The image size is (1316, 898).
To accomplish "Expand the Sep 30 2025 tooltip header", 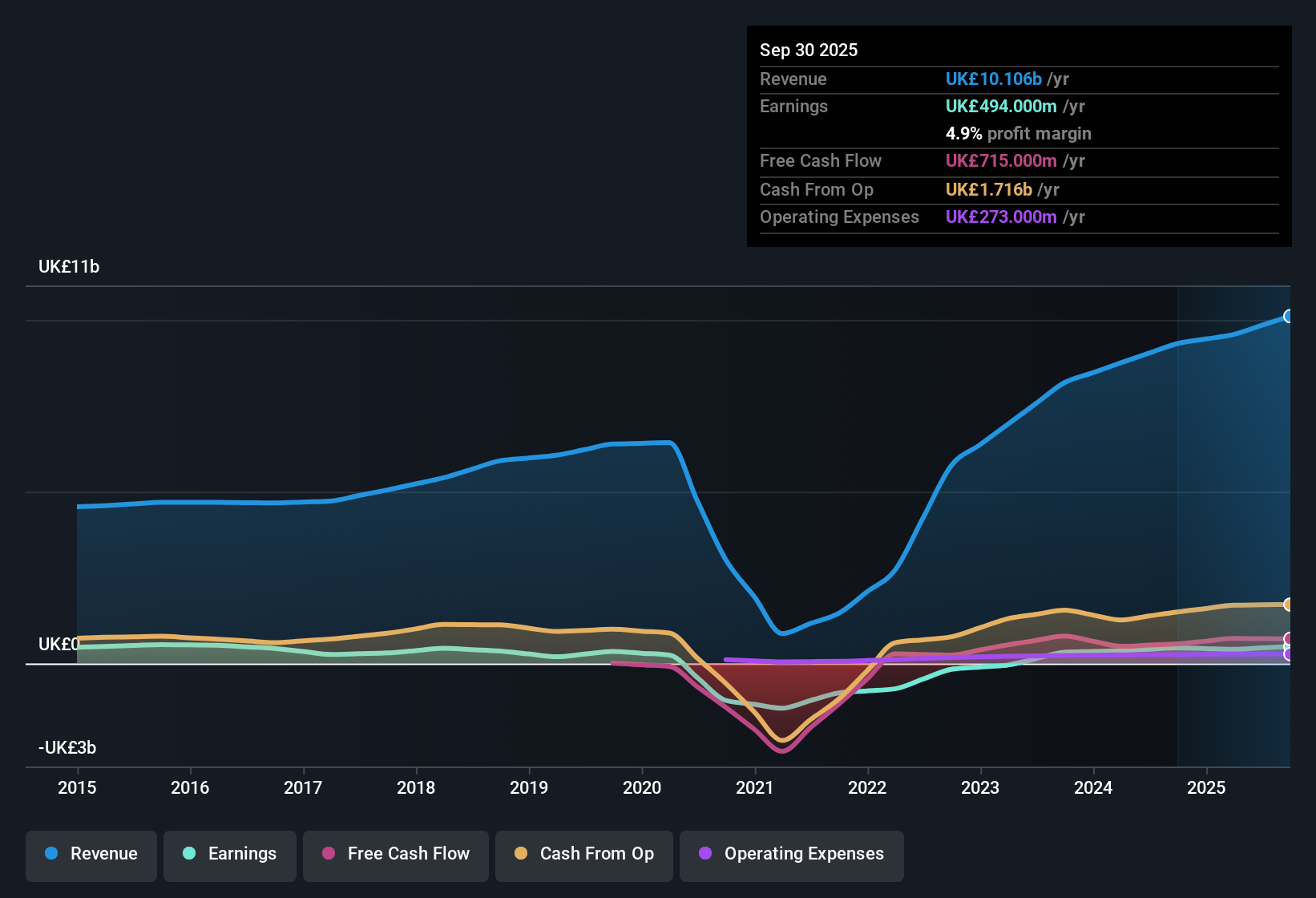I will (x=809, y=50).
